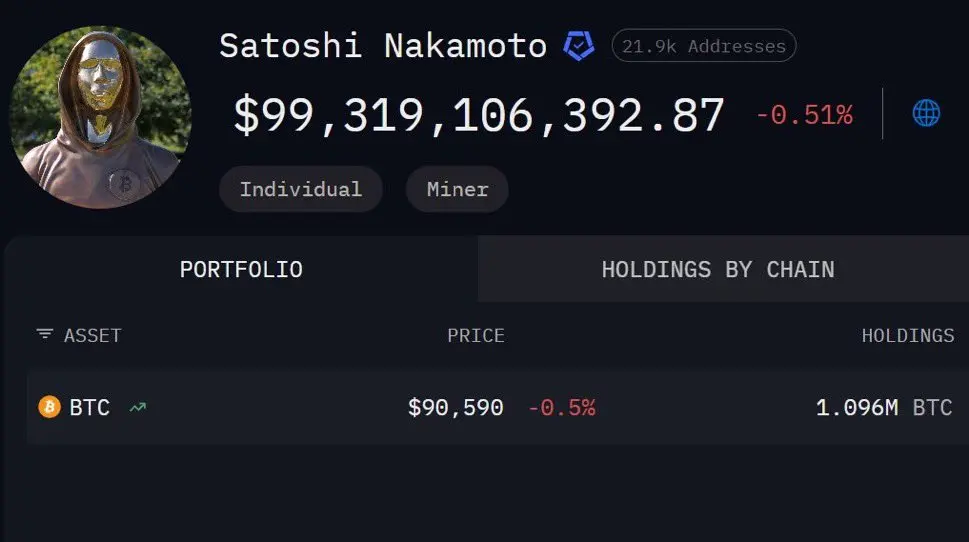Sort by the ASSET column header

(92, 336)
